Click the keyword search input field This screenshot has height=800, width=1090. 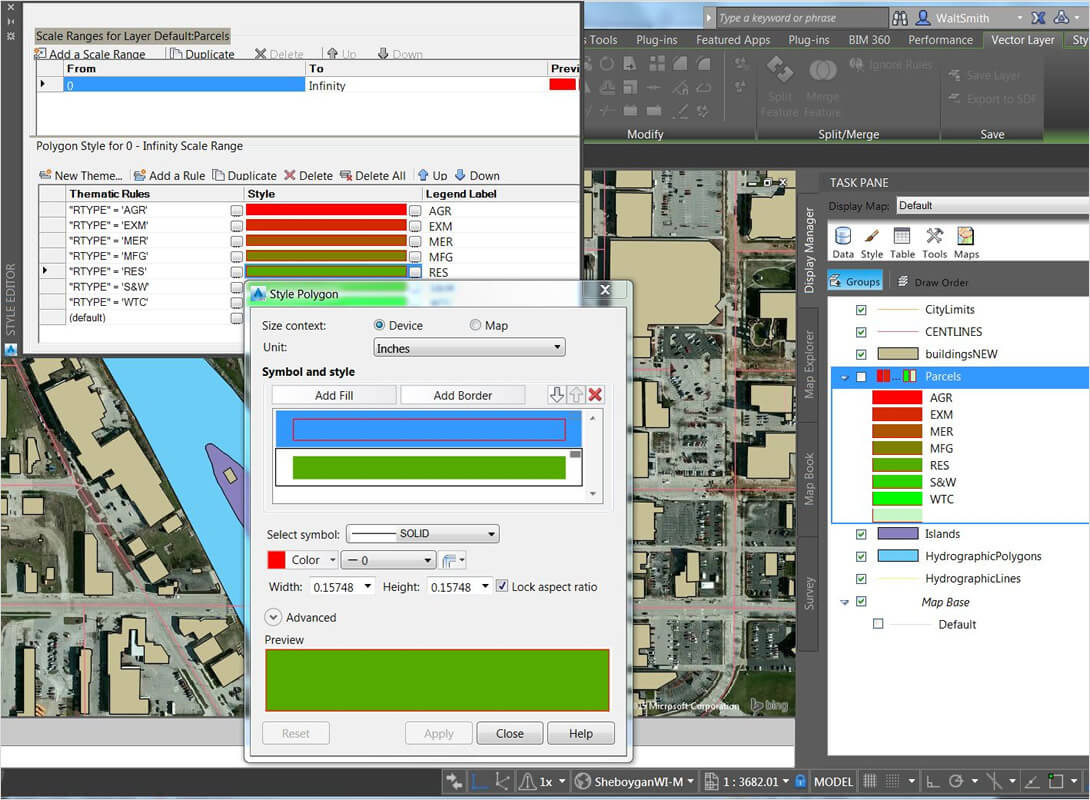[800, 18]
